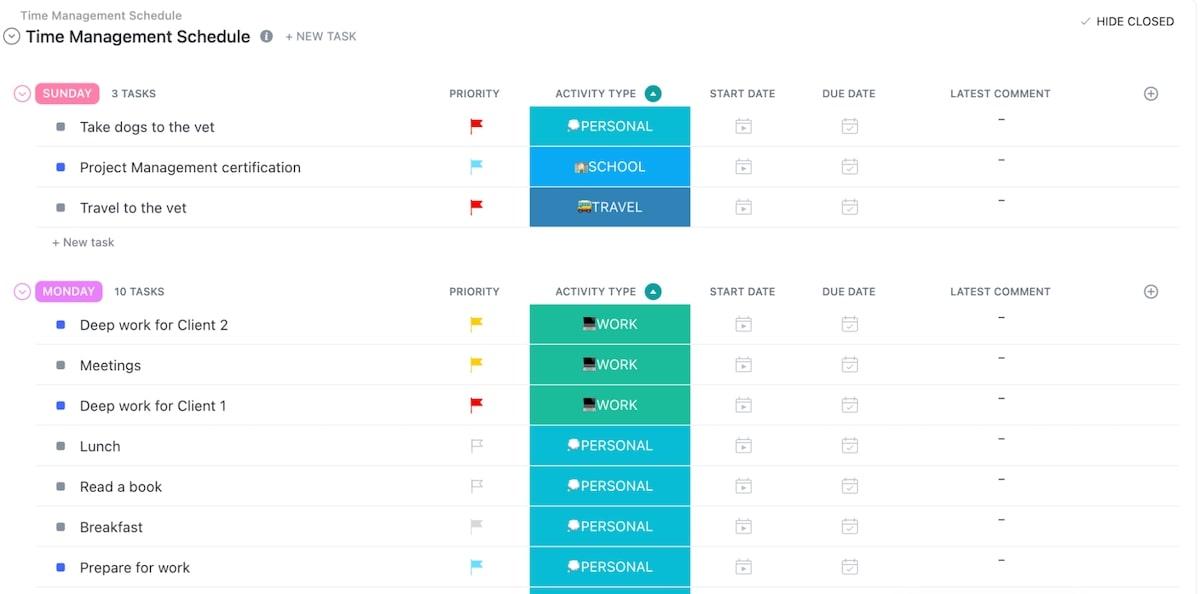Click the status square for Deep work for Client 2
The height and width of the screenshot is (594, 1200).
tap(61, 325)
